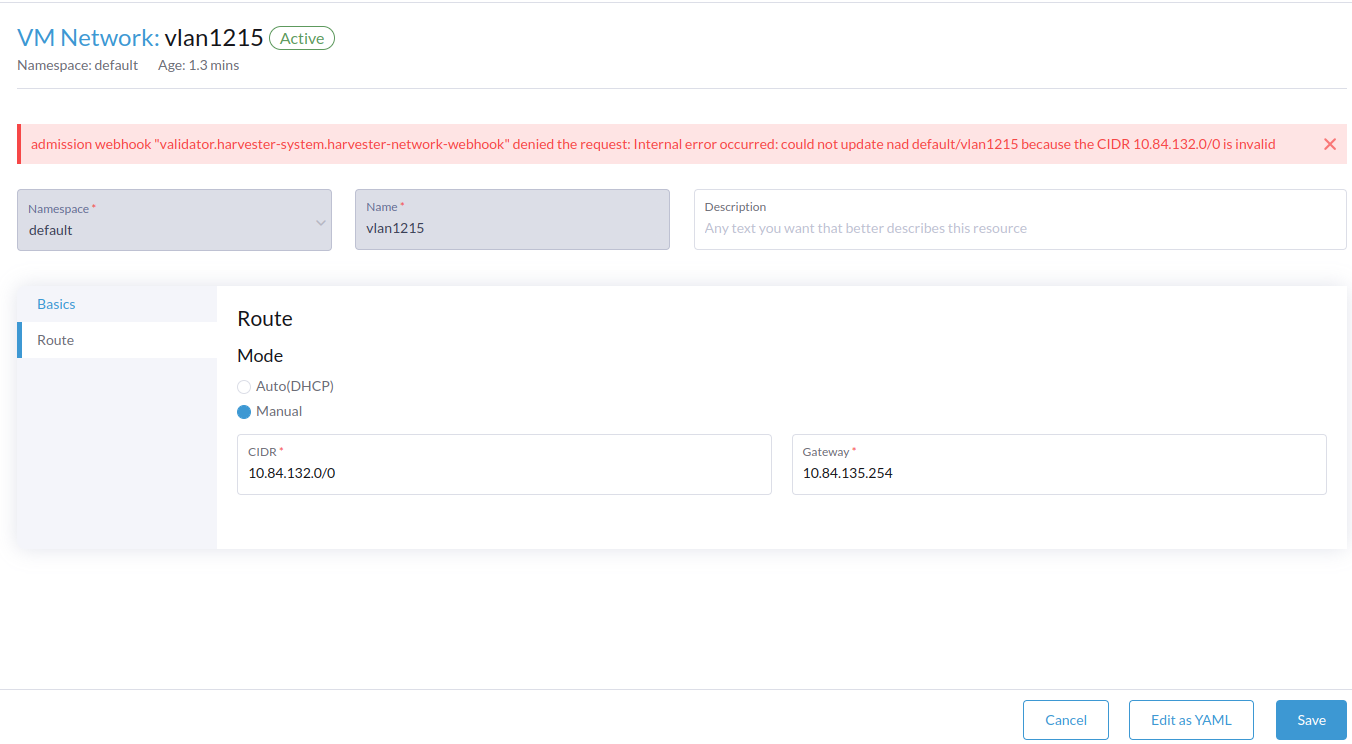This screenshot has height=744, width=1352.
Task: Switch to the Basics tab
Action: tap(56, 303)
